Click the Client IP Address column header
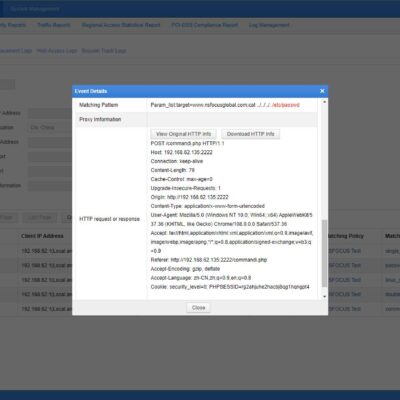400x400 pixels. (42, 236)
